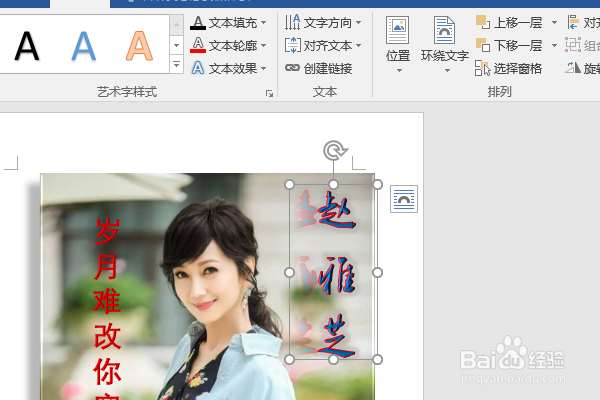Open the 上移一层 dropdown arrow
Viewport: 600px width, 400px height.
point(554,23)
